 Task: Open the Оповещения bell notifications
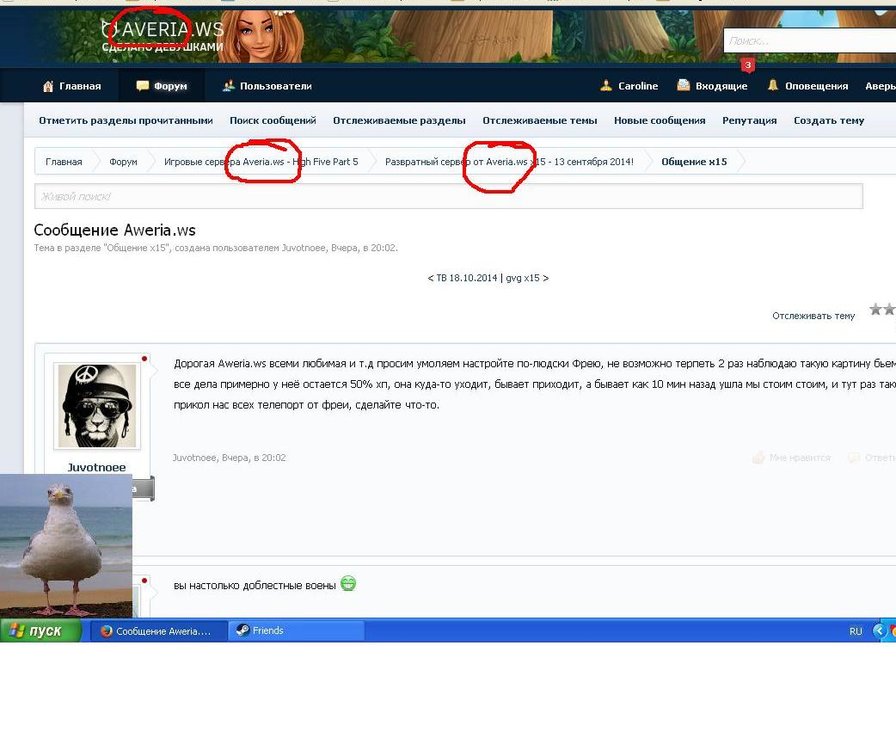773,86
